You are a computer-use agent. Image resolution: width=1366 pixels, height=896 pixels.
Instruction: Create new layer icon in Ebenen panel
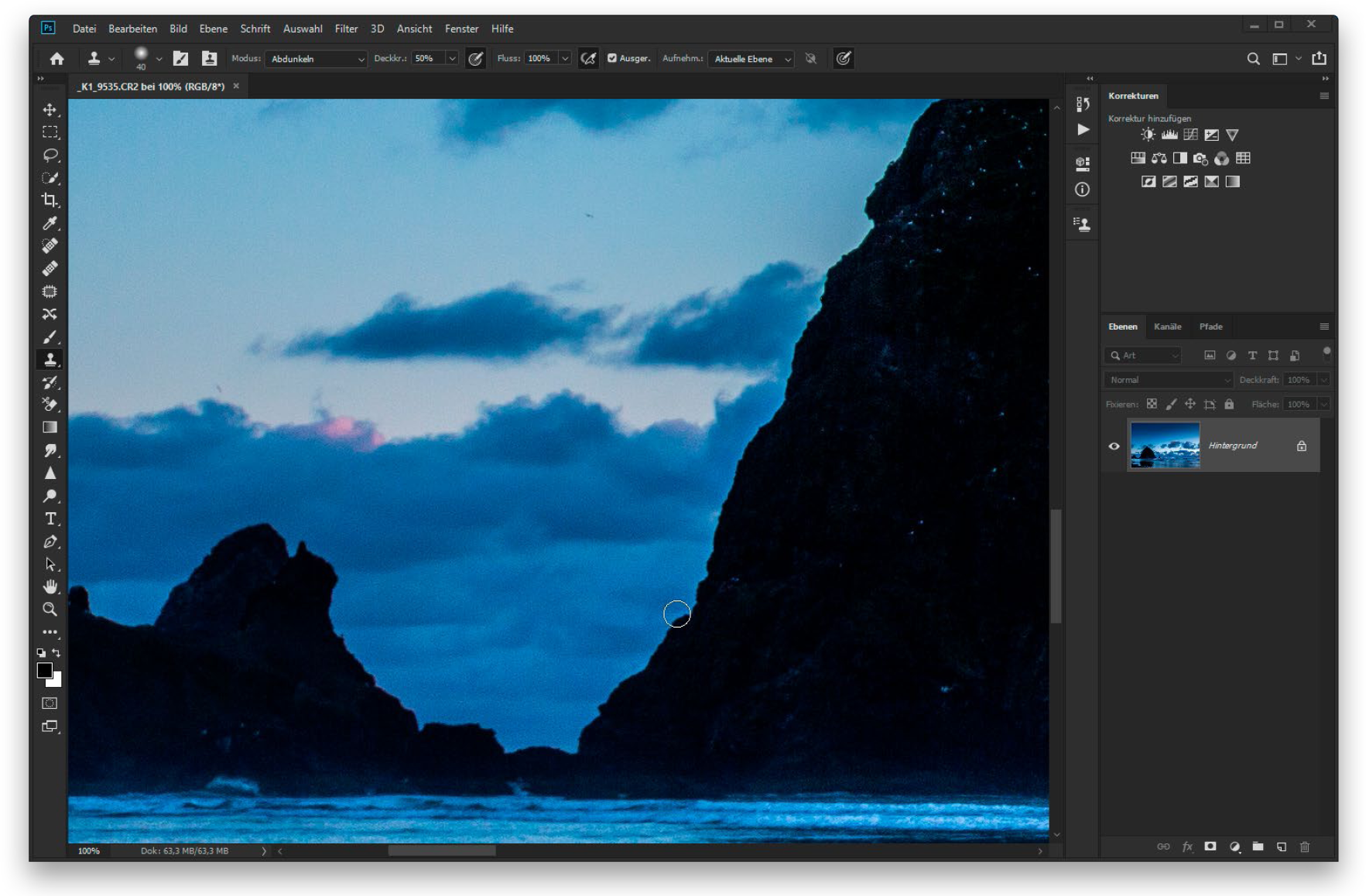click(x=1282, y=846)
